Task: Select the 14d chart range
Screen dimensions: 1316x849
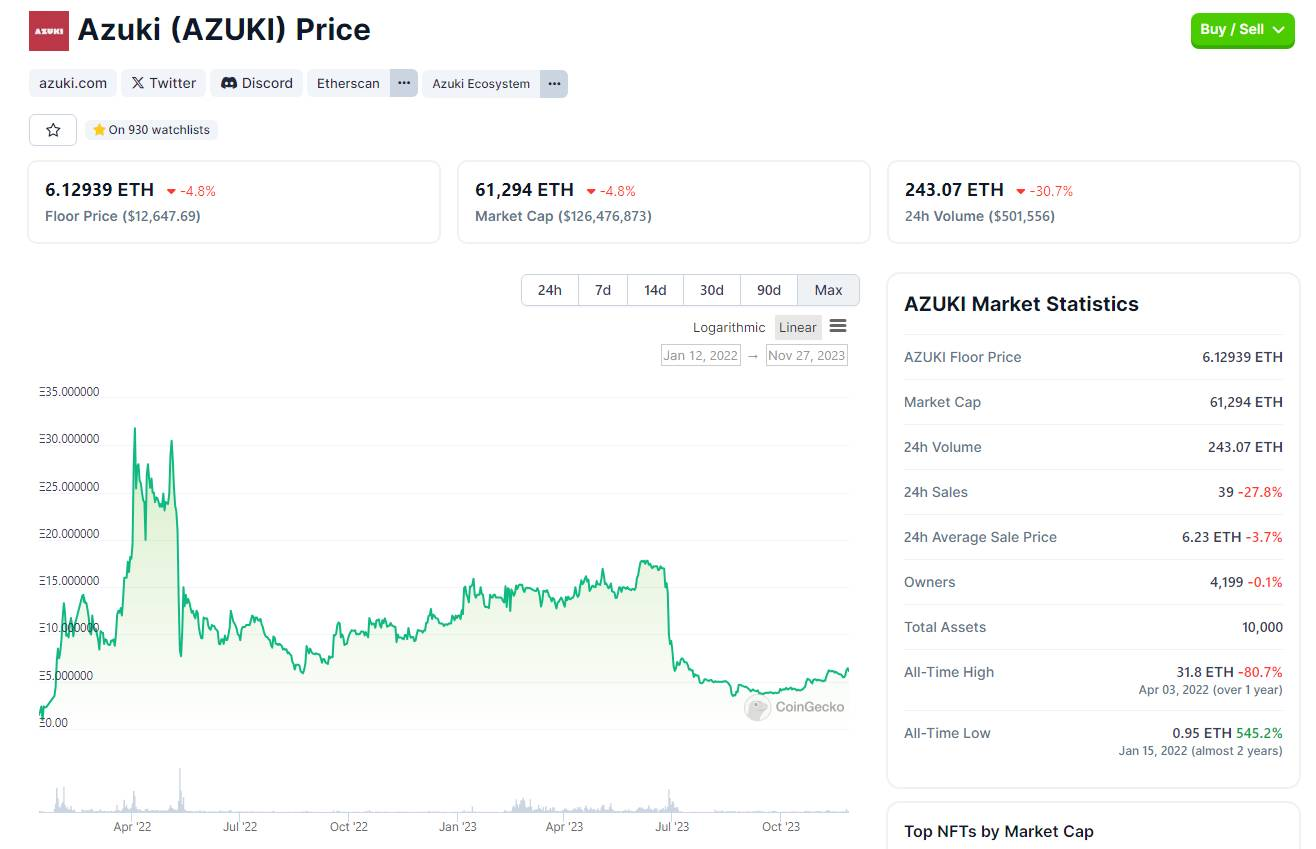Action: click(x=655, y=290)
